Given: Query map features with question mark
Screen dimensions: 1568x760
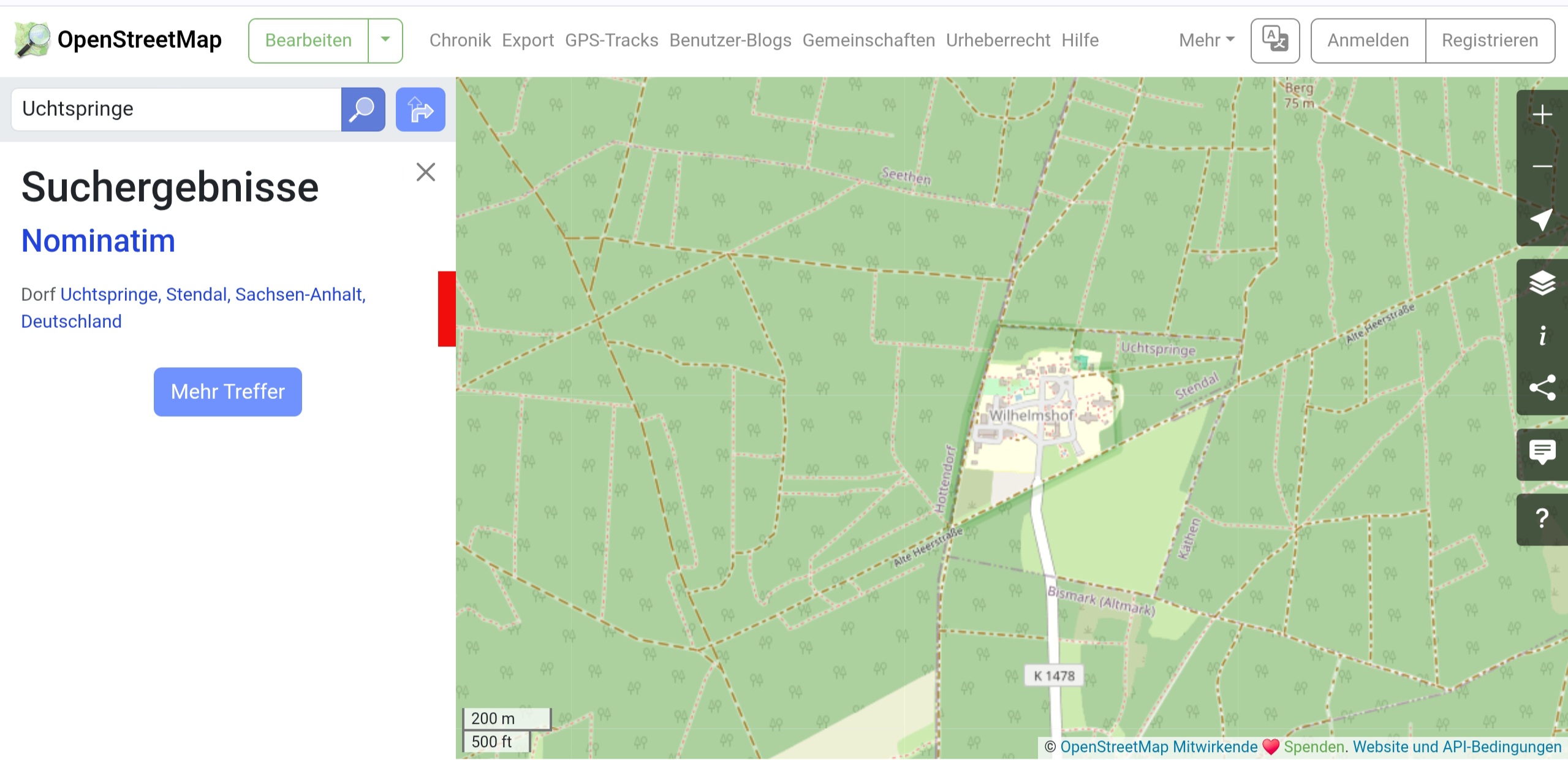Looking at the screenshot, I should (1542, 519).
